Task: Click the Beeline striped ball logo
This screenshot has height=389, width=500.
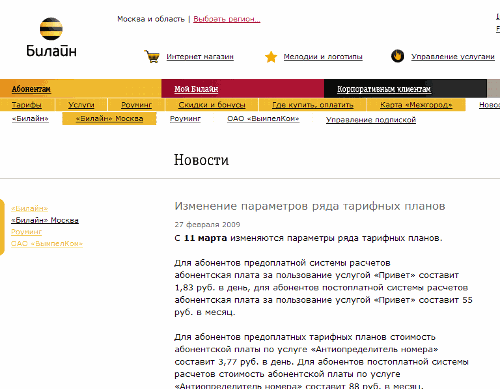Action: click(x=51, y=29)
